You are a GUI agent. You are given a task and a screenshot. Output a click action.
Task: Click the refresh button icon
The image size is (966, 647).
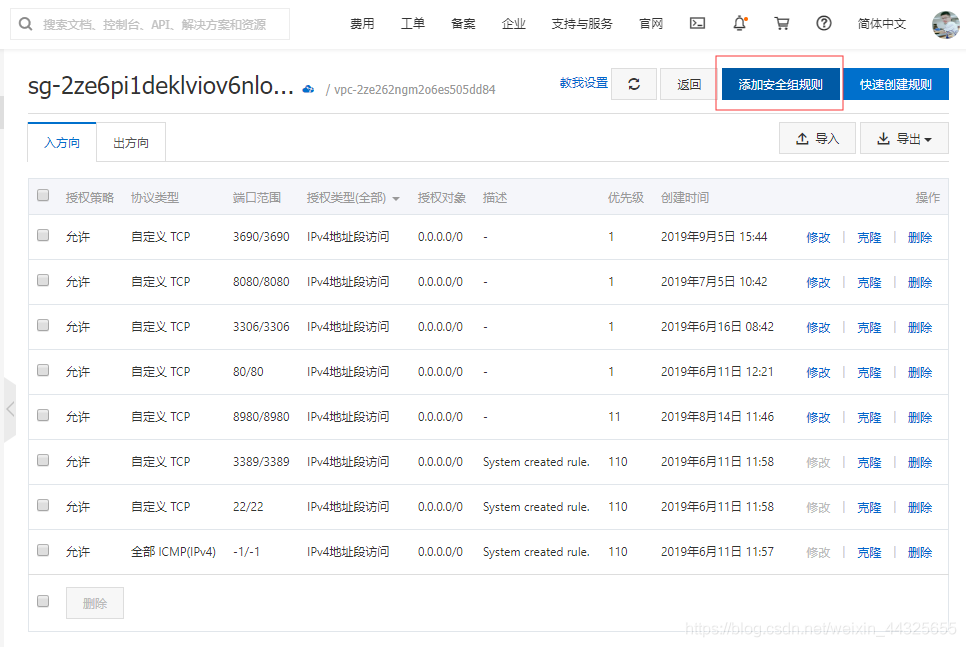(634, 85)
